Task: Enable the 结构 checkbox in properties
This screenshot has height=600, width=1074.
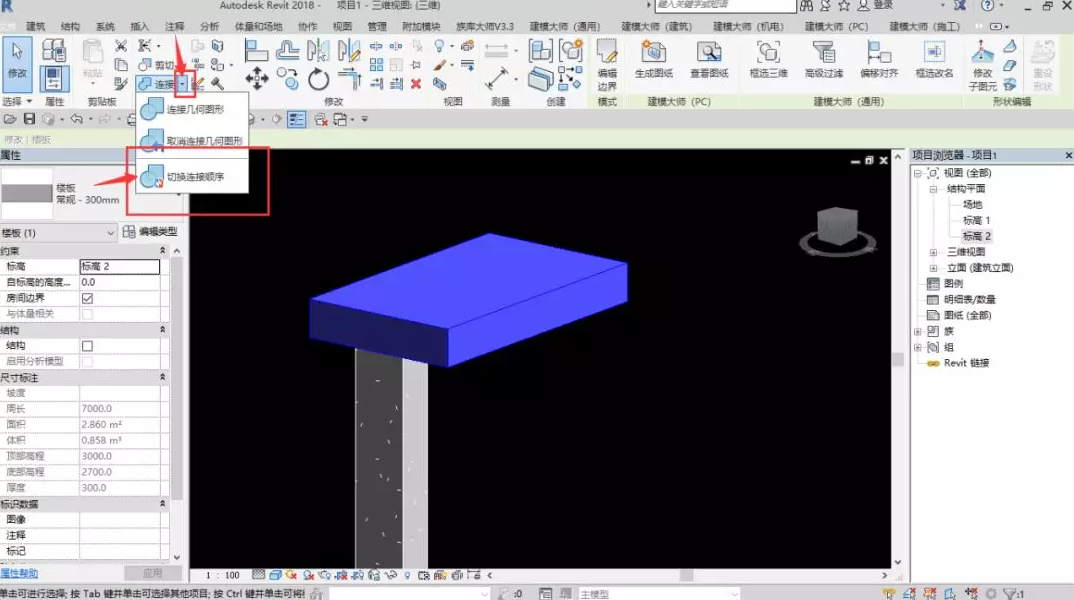Action: pyautogui.click(x=87, y=345)
